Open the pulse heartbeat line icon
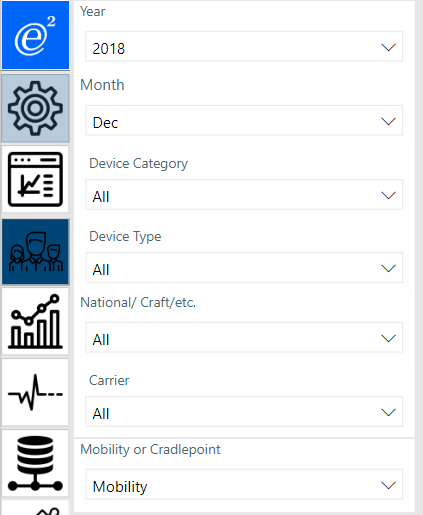 coord(35,392)
